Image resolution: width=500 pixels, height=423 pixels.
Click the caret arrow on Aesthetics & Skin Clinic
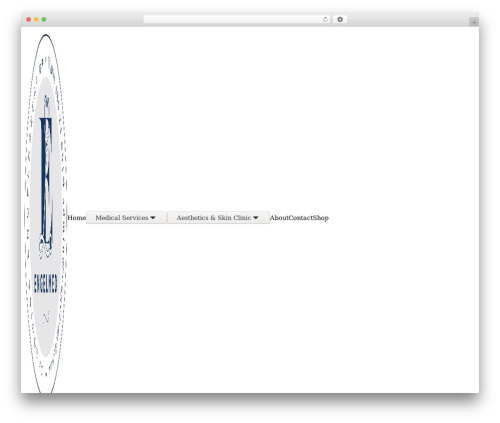256,218
